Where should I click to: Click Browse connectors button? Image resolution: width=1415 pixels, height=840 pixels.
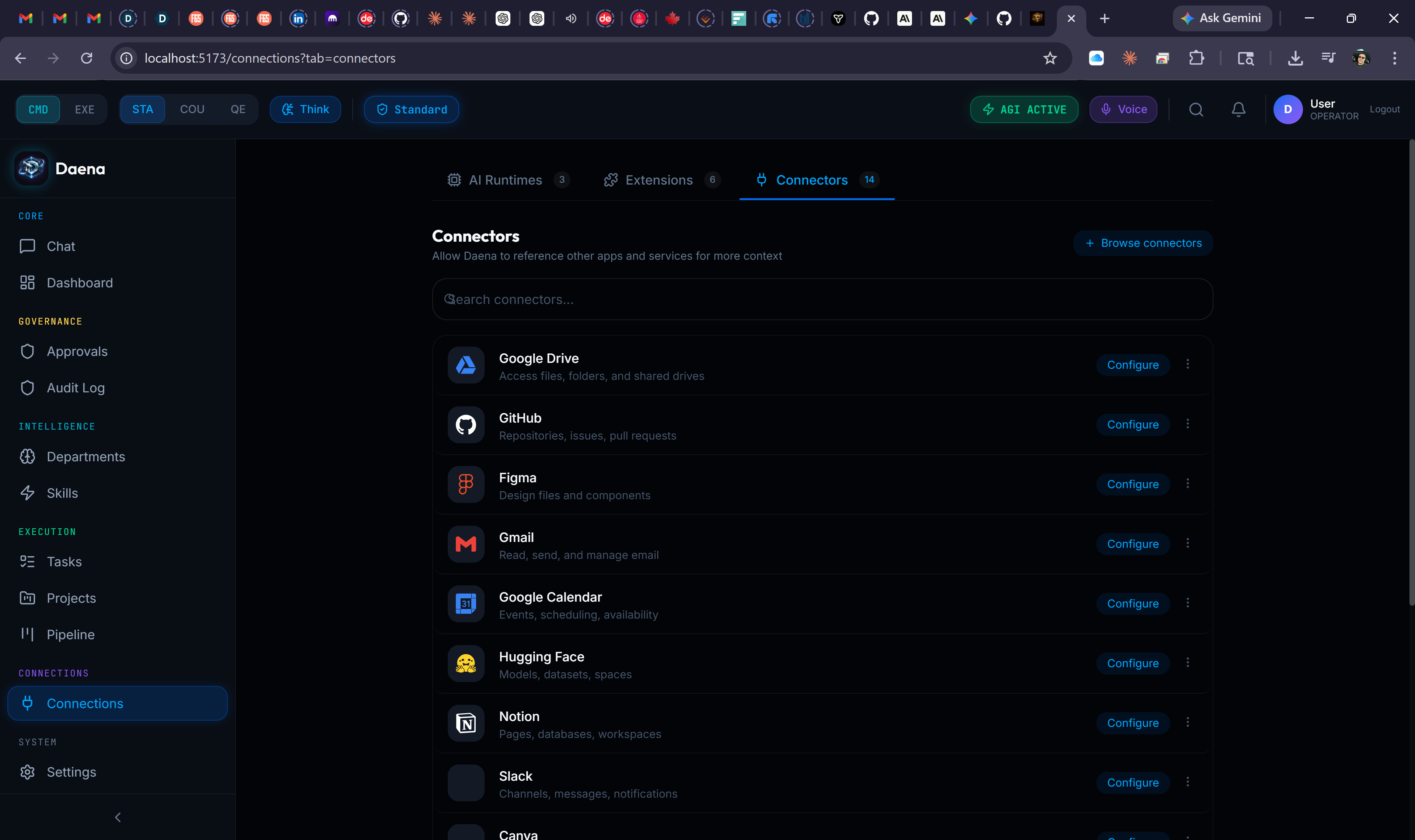(x=1143, y=243)
